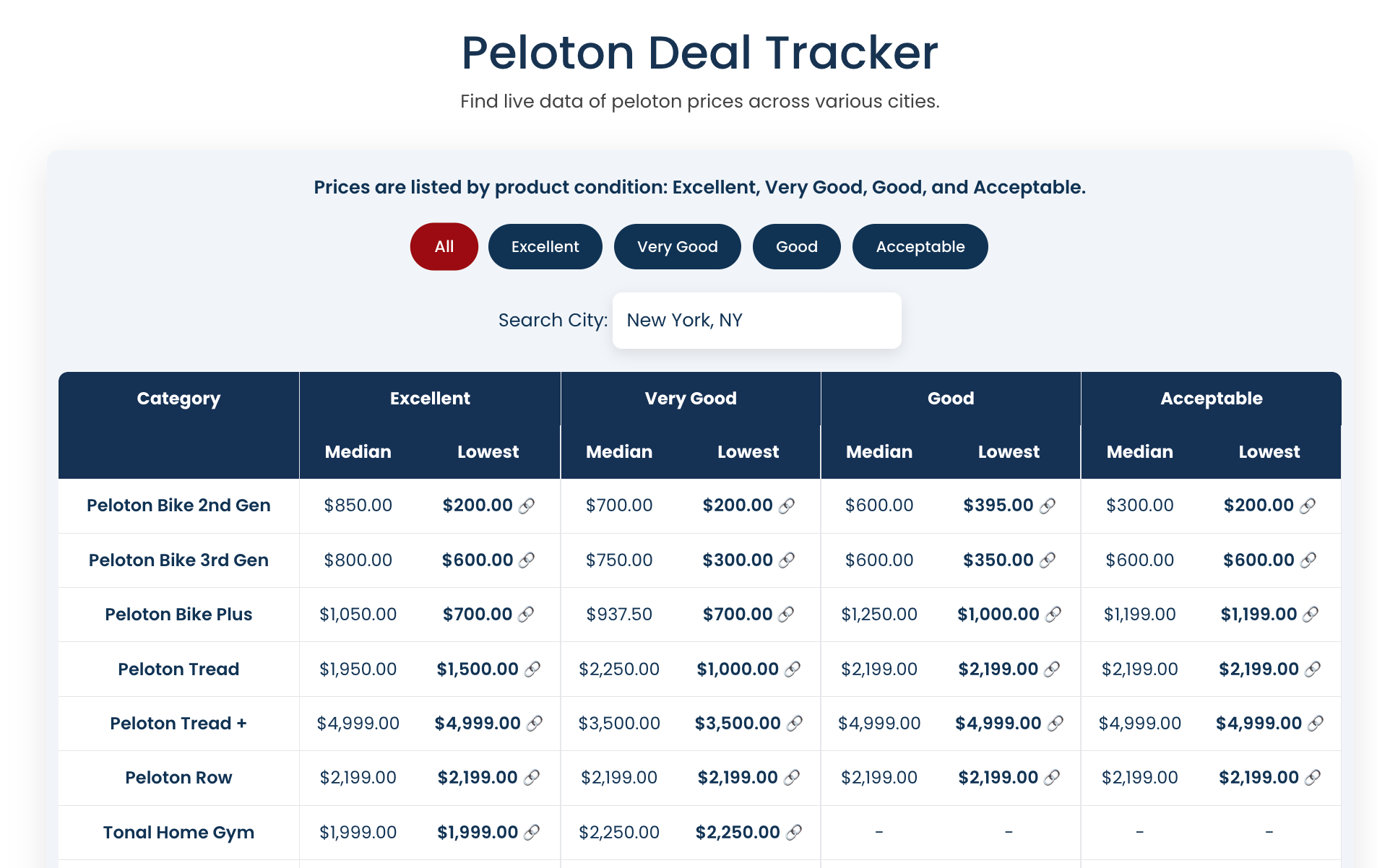
Task: Open link icon for Peloton Tread Acceptable lowest
Action: [1313, 669]
